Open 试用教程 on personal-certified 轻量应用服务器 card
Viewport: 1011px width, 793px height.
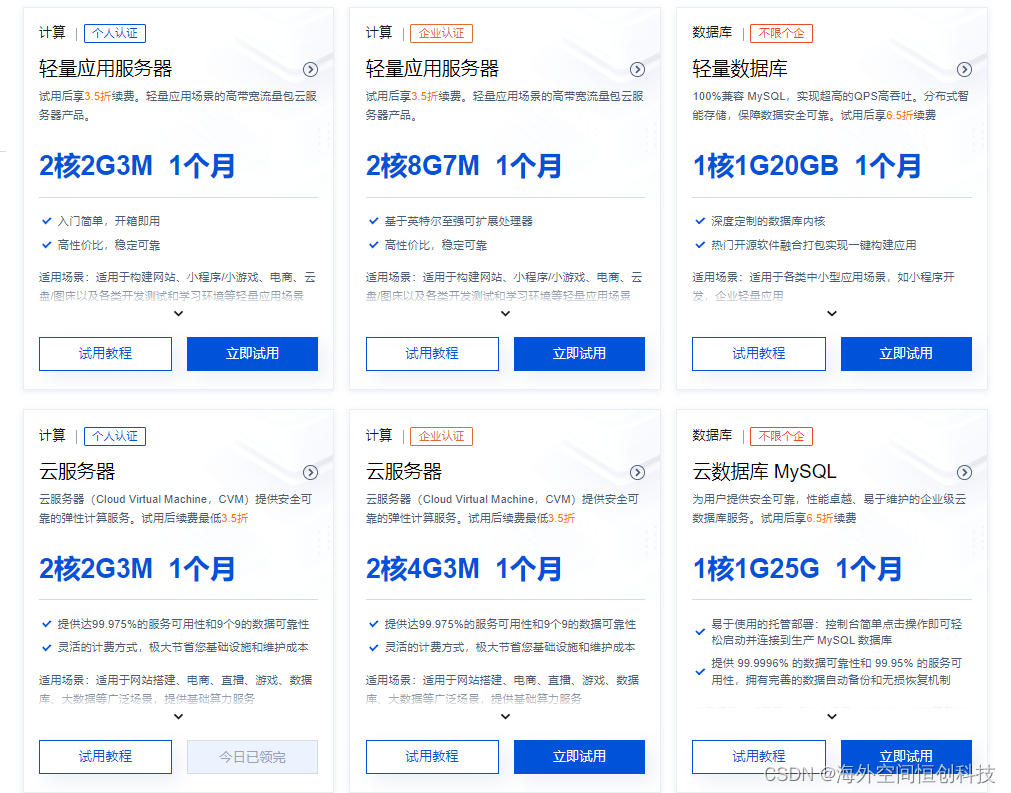pyautogui.click(x=105, y=353)
